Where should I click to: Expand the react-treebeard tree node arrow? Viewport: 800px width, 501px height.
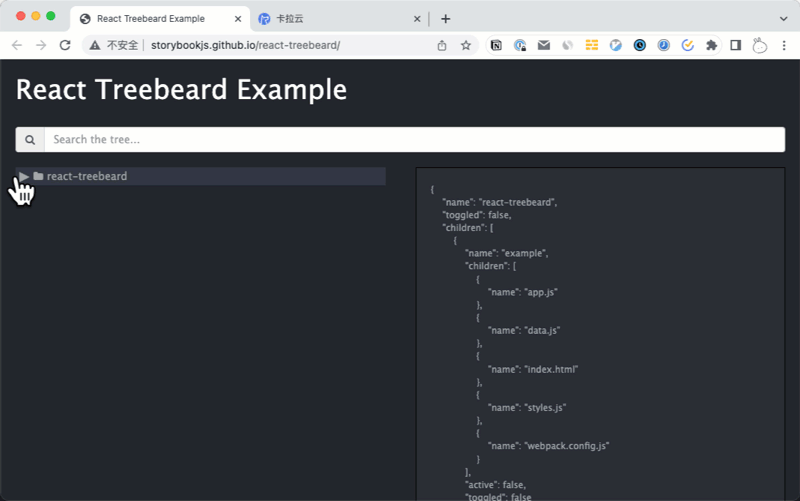click(24, 177)
